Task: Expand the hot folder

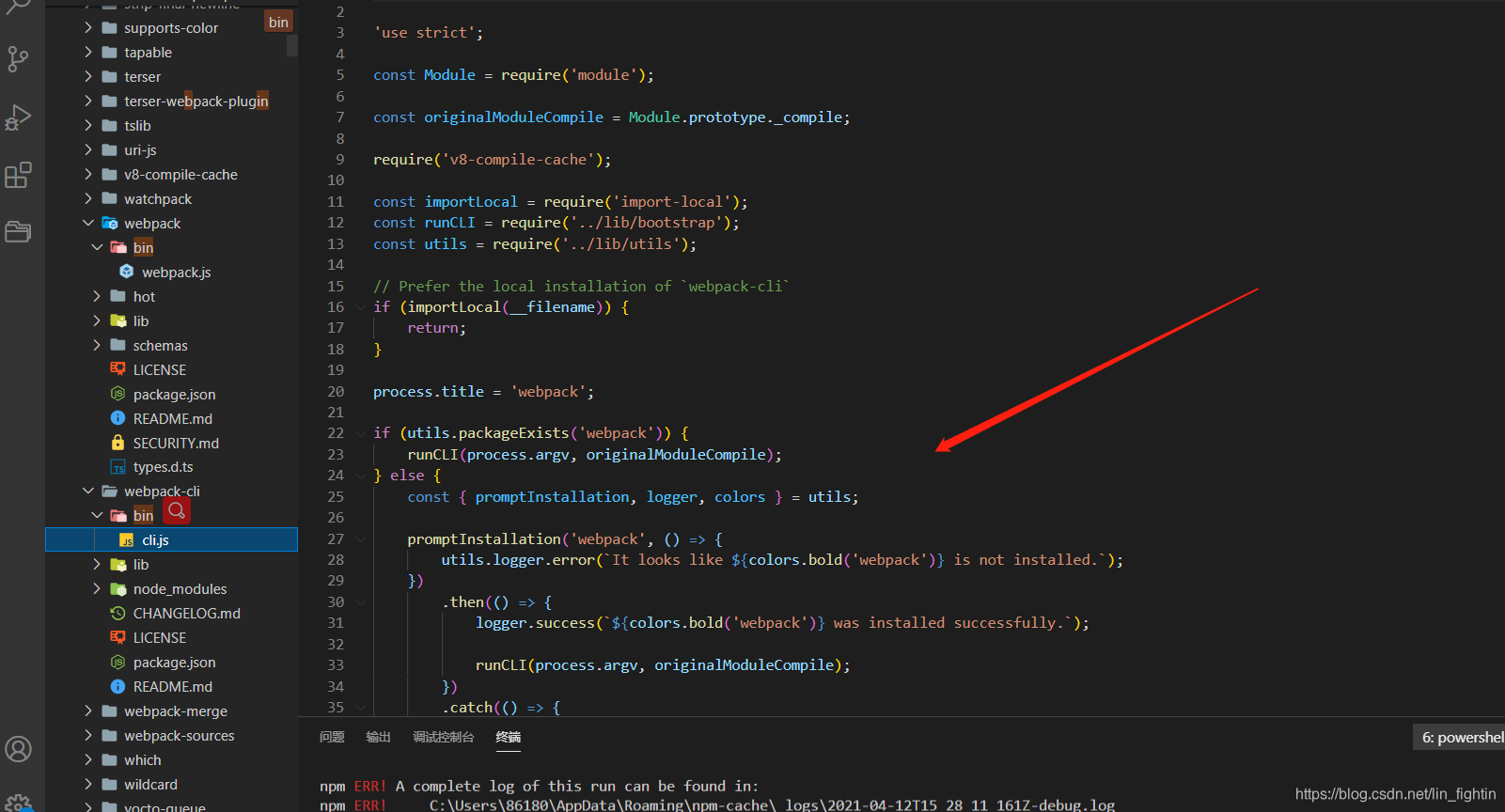Action: point(97,296)
